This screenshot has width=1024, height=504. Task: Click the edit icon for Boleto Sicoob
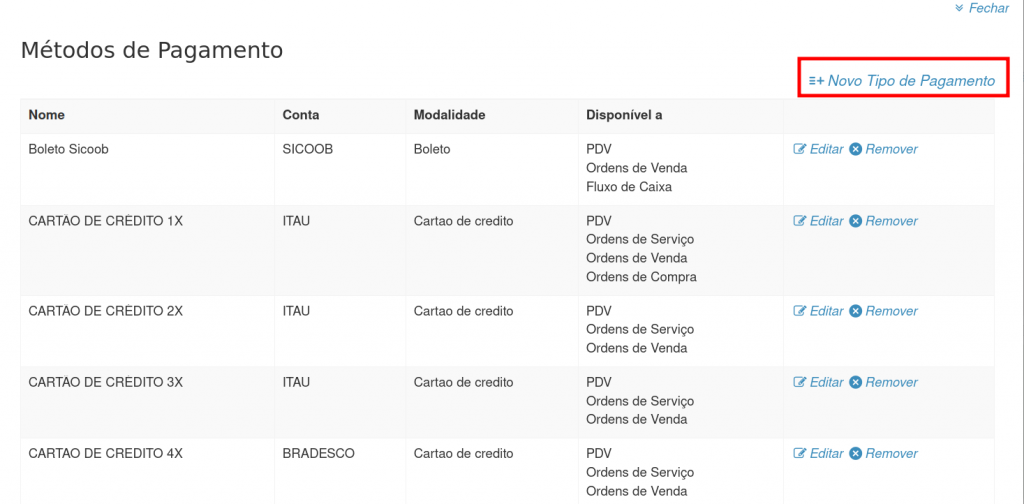(800, 149)
